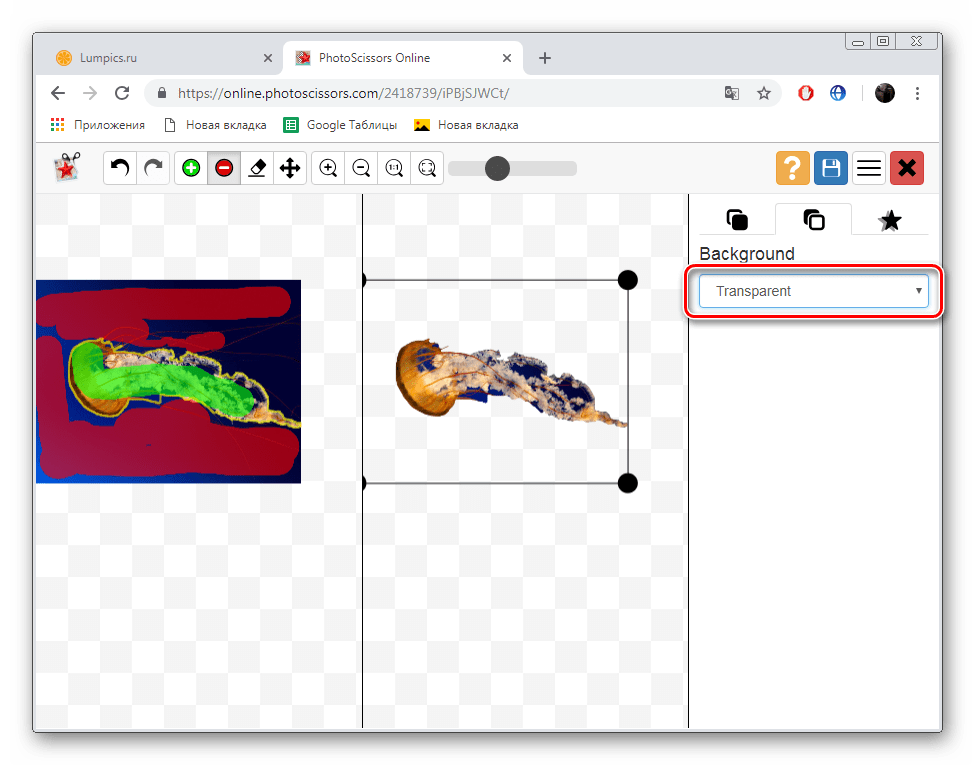Viewport: 975px width, 765px height.
Task: Click the Zoom out magnifier
Action: (x=361, y=168)
